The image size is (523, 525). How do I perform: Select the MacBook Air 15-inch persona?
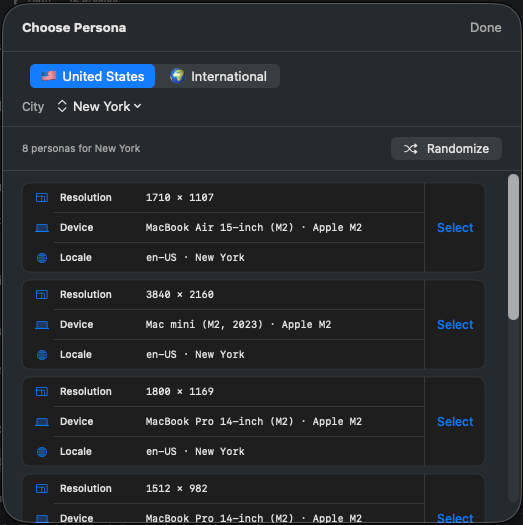[455, 228]
